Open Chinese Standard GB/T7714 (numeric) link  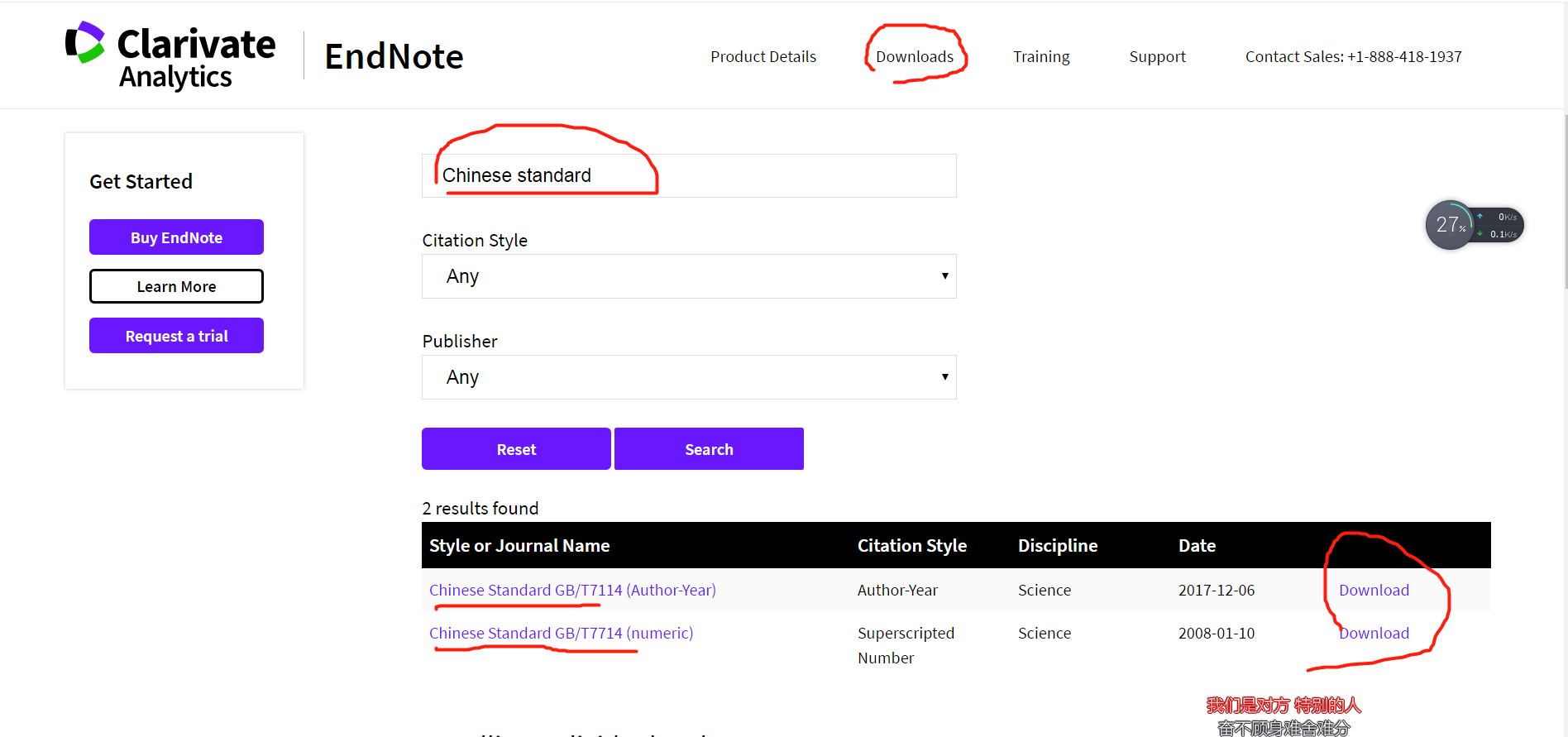(x=561, y=633)
